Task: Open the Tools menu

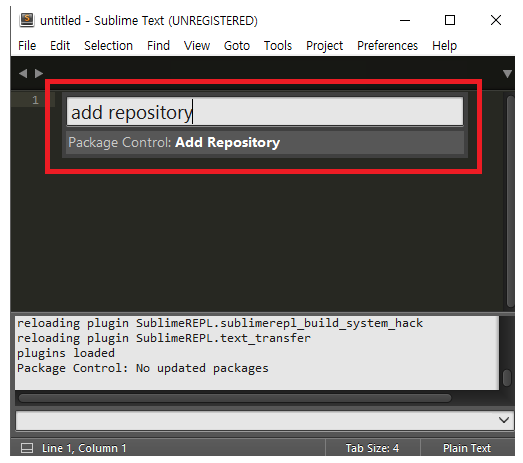Action: 278,45
